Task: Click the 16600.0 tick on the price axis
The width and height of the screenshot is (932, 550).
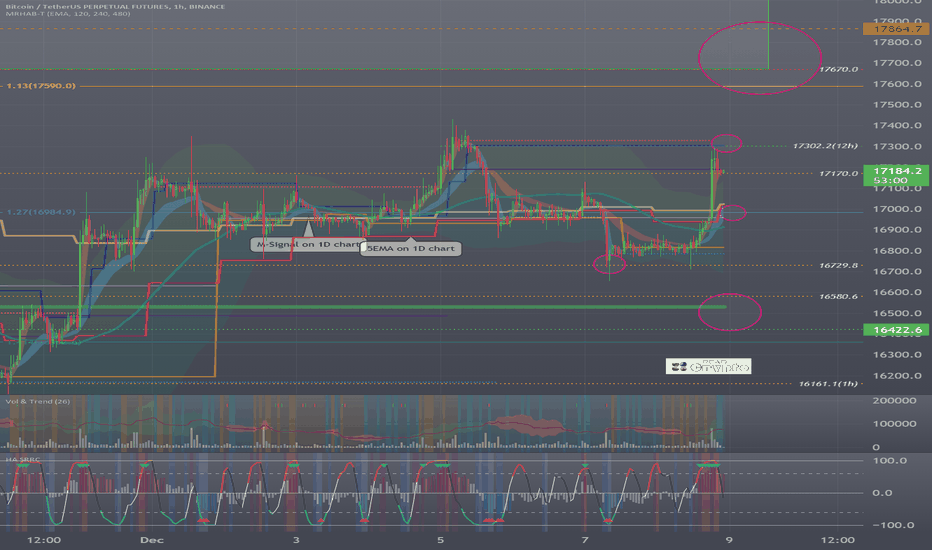Action: 897,292
